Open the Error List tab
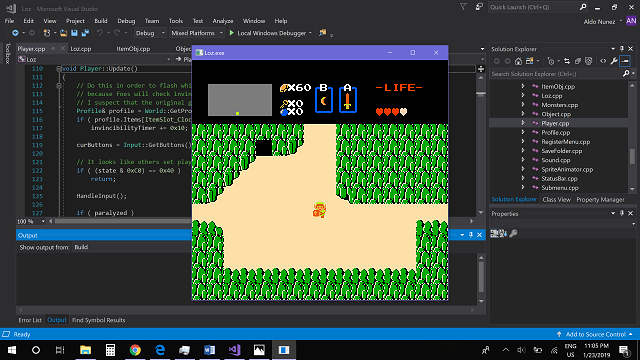This screenshot has width=640, height=360. point(30,320)
